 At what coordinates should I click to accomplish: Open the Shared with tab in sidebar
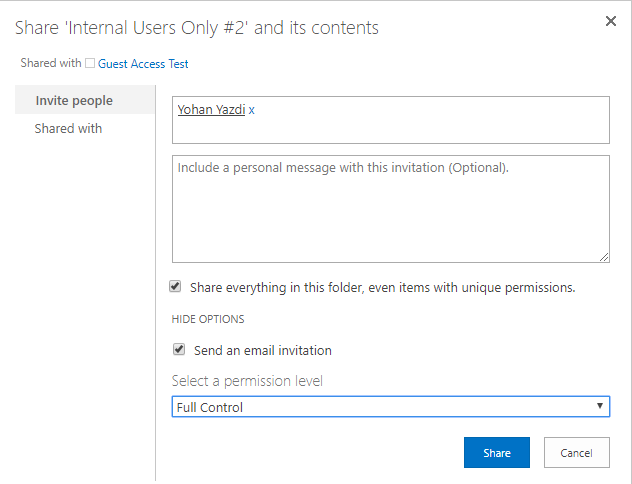68,129
